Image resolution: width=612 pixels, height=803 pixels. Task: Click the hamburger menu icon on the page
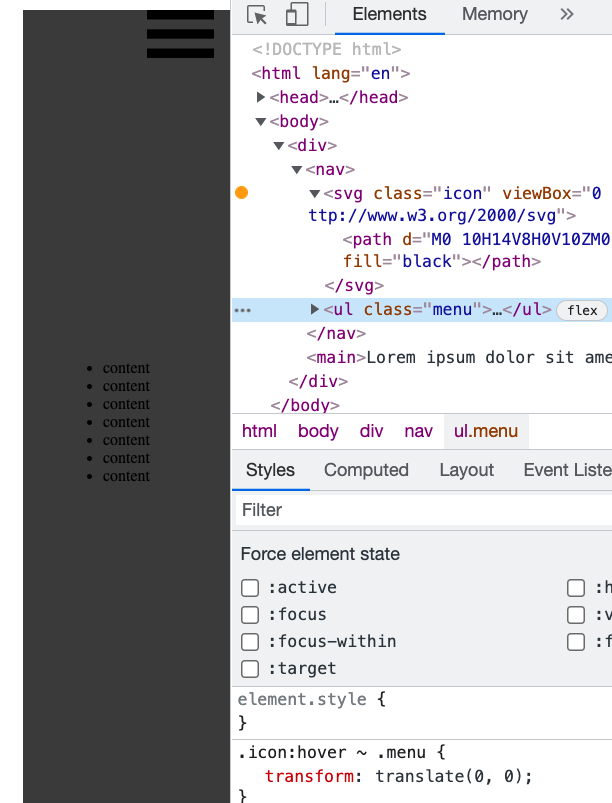[180, 34]
